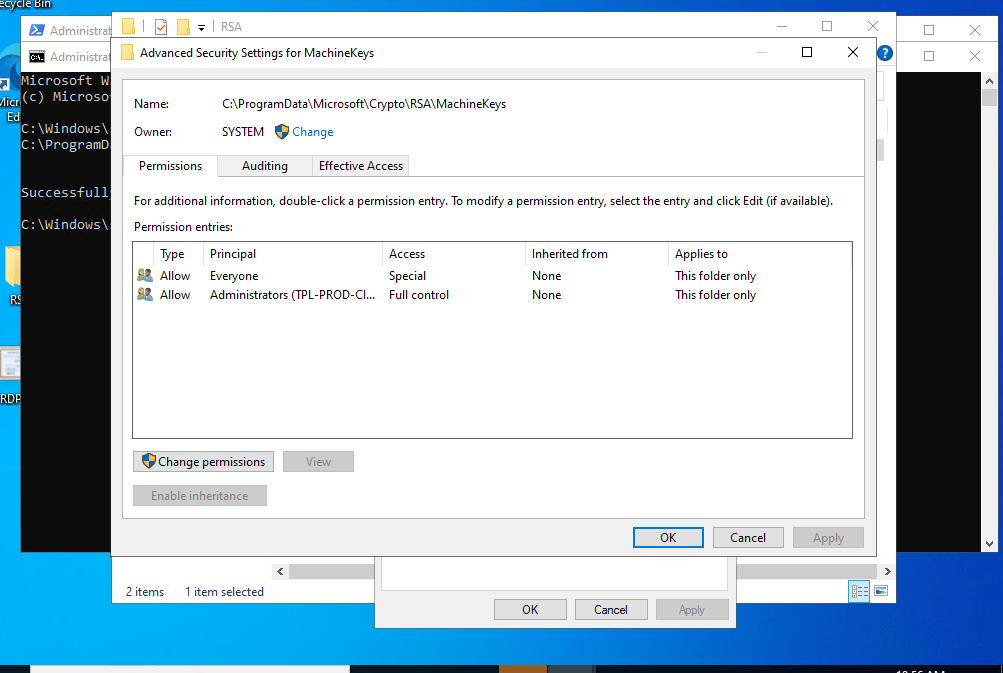
Task: Click the Change owner link
Action: pos(312,132)
